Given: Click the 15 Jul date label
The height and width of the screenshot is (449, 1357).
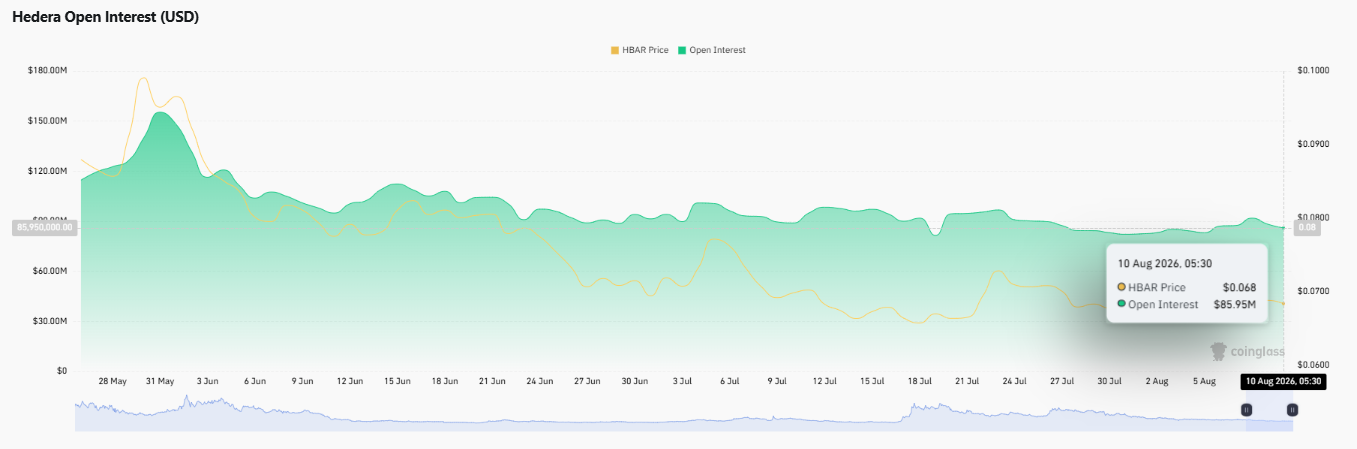Looking at the screenshot, I should click(873, 381).
